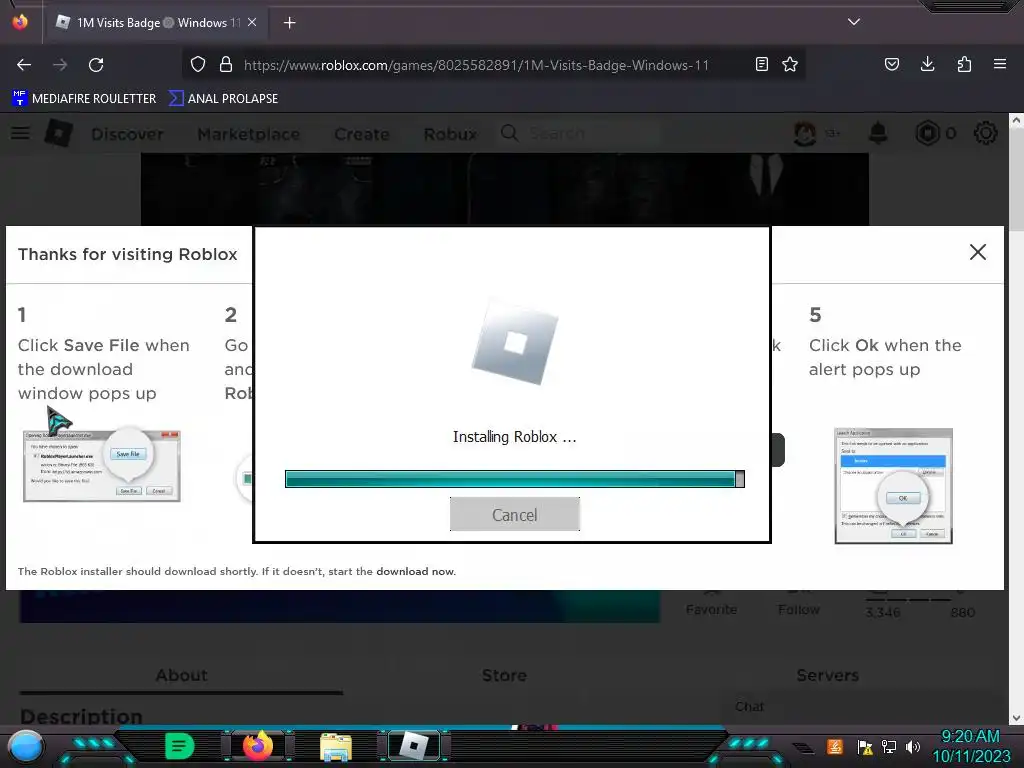Click the download now link
1024x768 pixels.
pyautogui.click(x=415, y=571)
